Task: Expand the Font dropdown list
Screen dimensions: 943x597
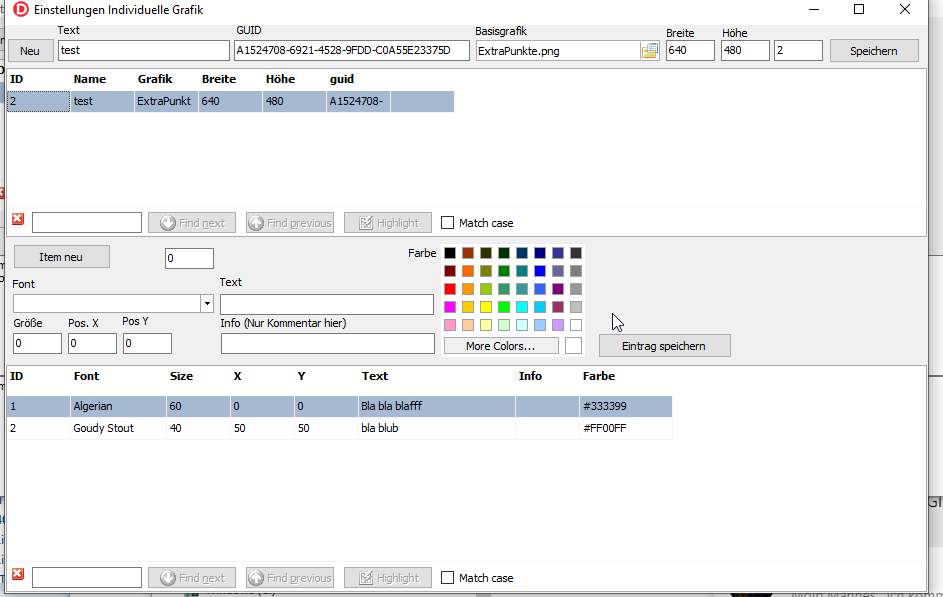Action: click(x=207, y=304)
